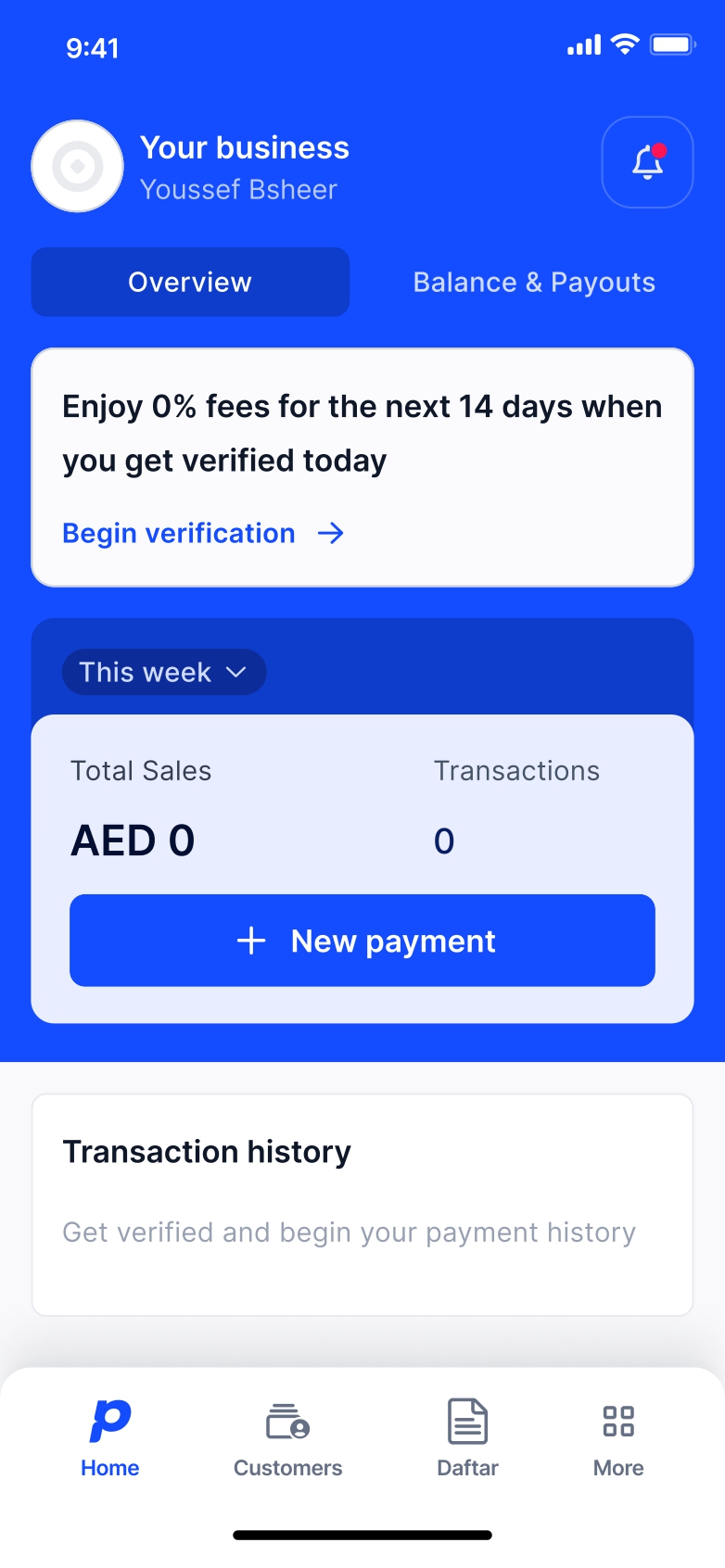Open the Customers icon in bottom bar

coord(287,1422)
